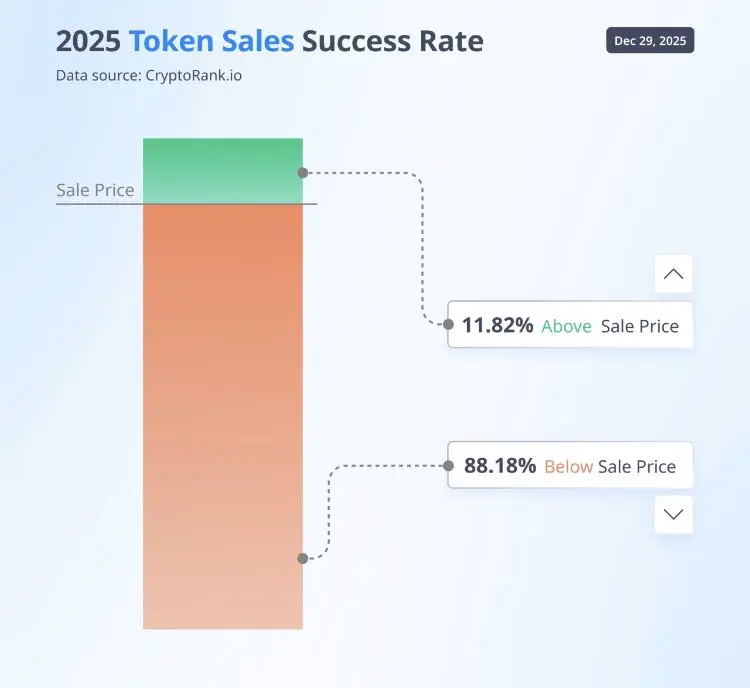Click the gray connector dot on green bar
750x688 pixels.
pyautogui.click(x=303, y=173)
